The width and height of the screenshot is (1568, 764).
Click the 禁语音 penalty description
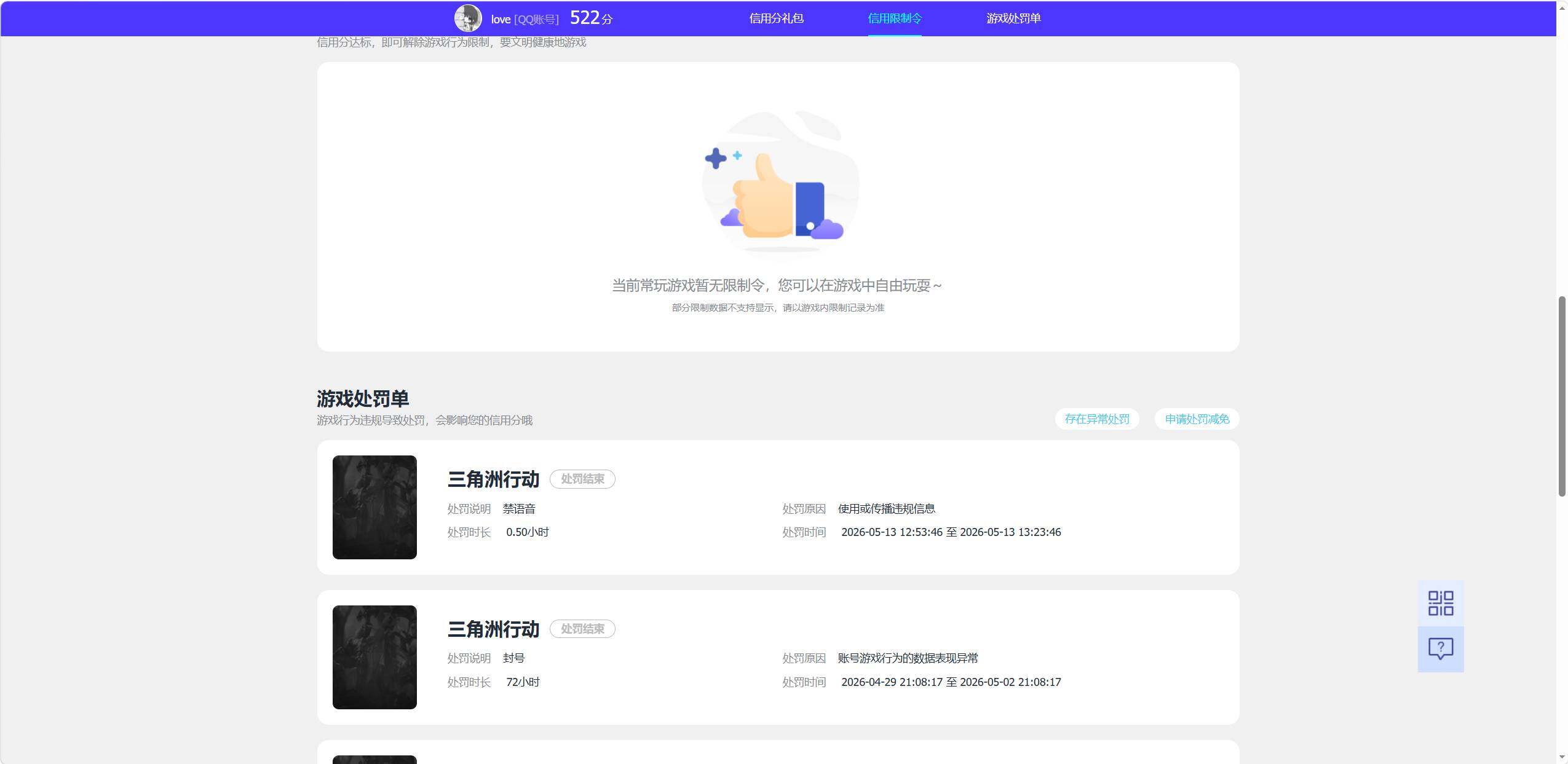coord(519,509)
